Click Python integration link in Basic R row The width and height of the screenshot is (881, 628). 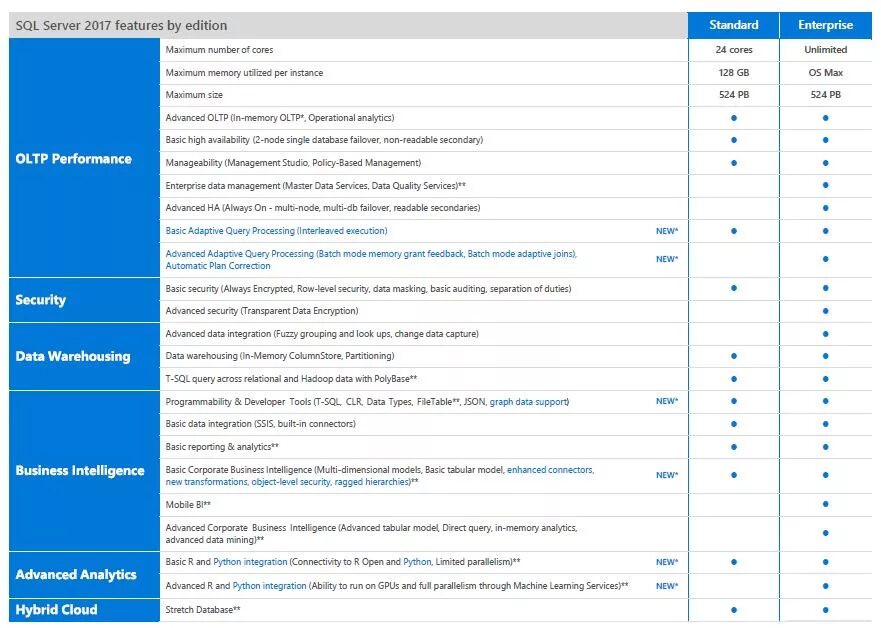(250, 562)
